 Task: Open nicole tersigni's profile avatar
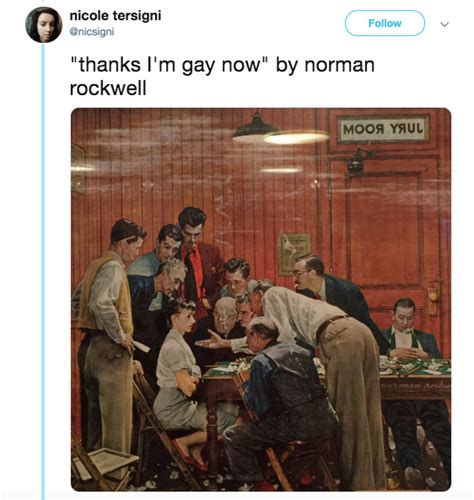[x=44, y=24]
